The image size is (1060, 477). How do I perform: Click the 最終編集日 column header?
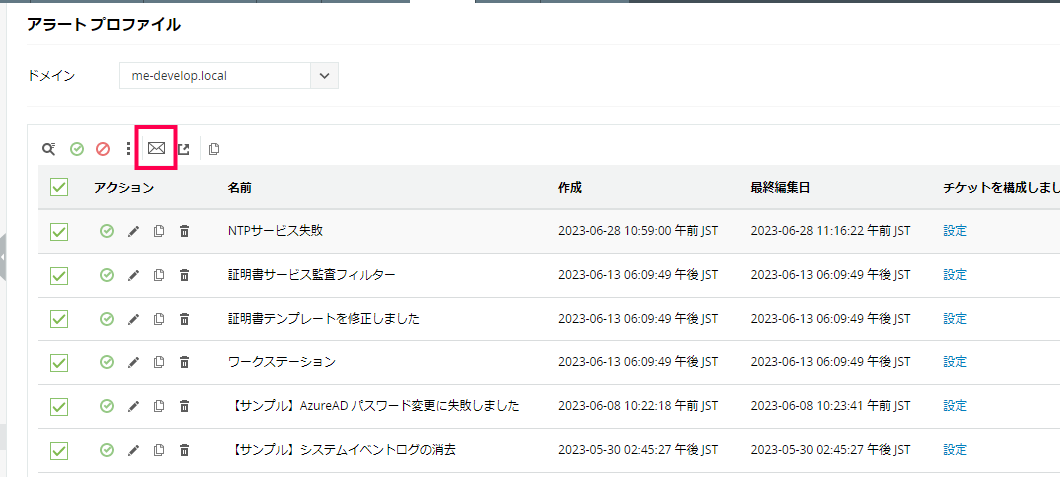(x=780, y=188)
